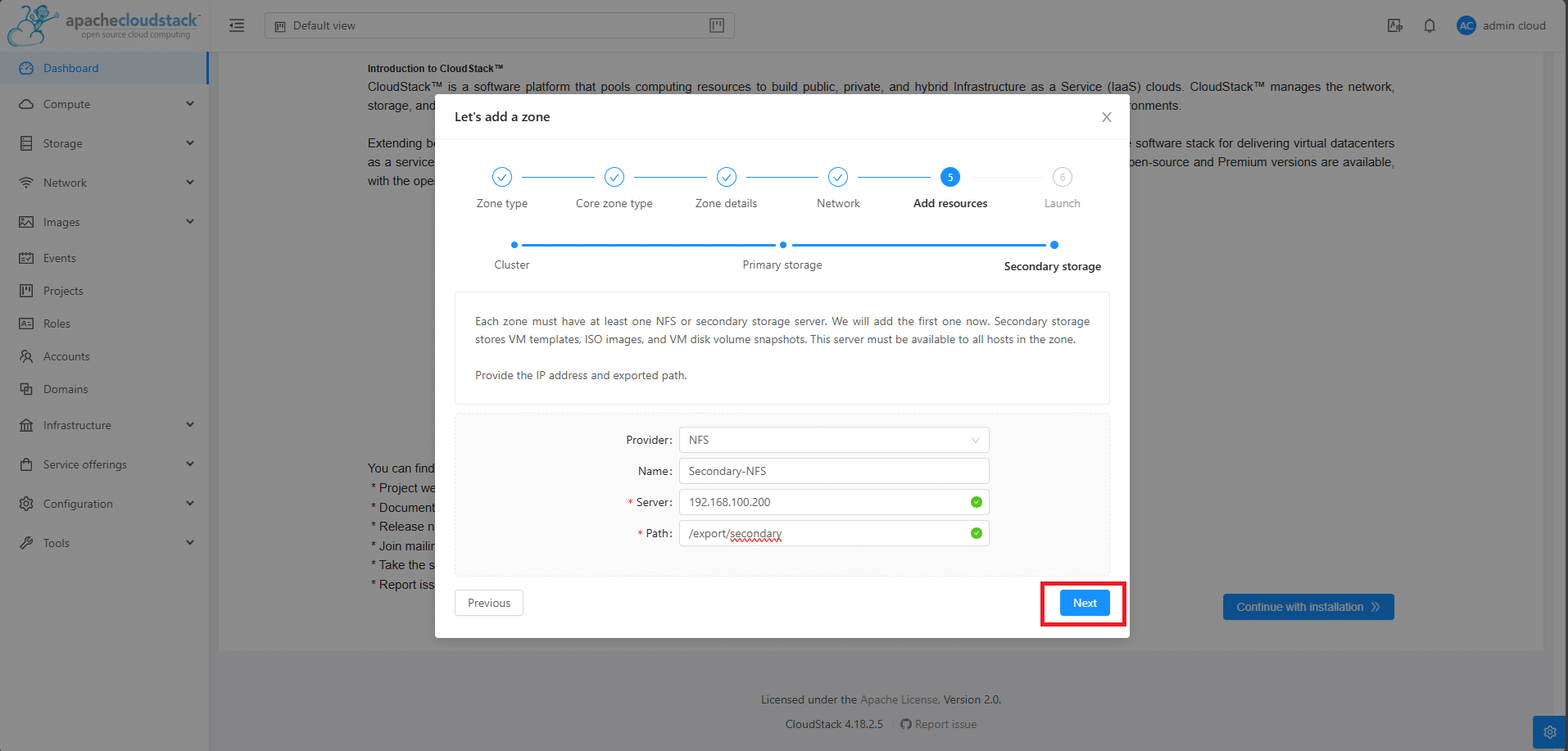Click the GitHub icon beside Report issue
Screen dimensions: 1568x751
[x=905, y=724]
